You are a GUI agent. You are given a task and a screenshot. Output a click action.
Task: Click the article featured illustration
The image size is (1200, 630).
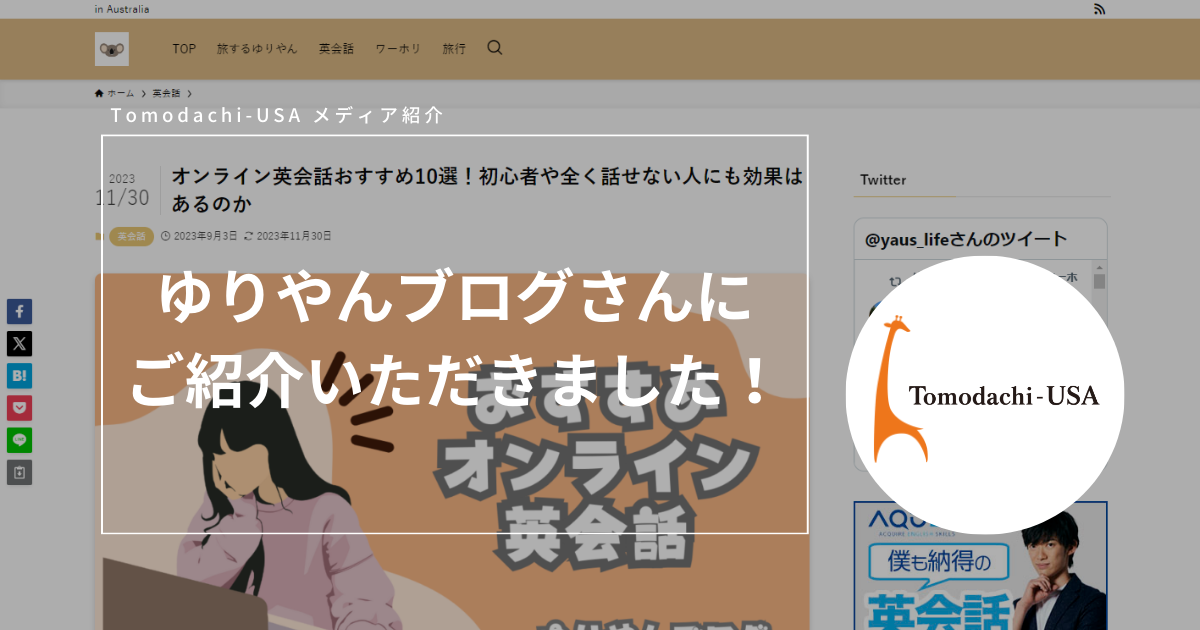point(452,452)
